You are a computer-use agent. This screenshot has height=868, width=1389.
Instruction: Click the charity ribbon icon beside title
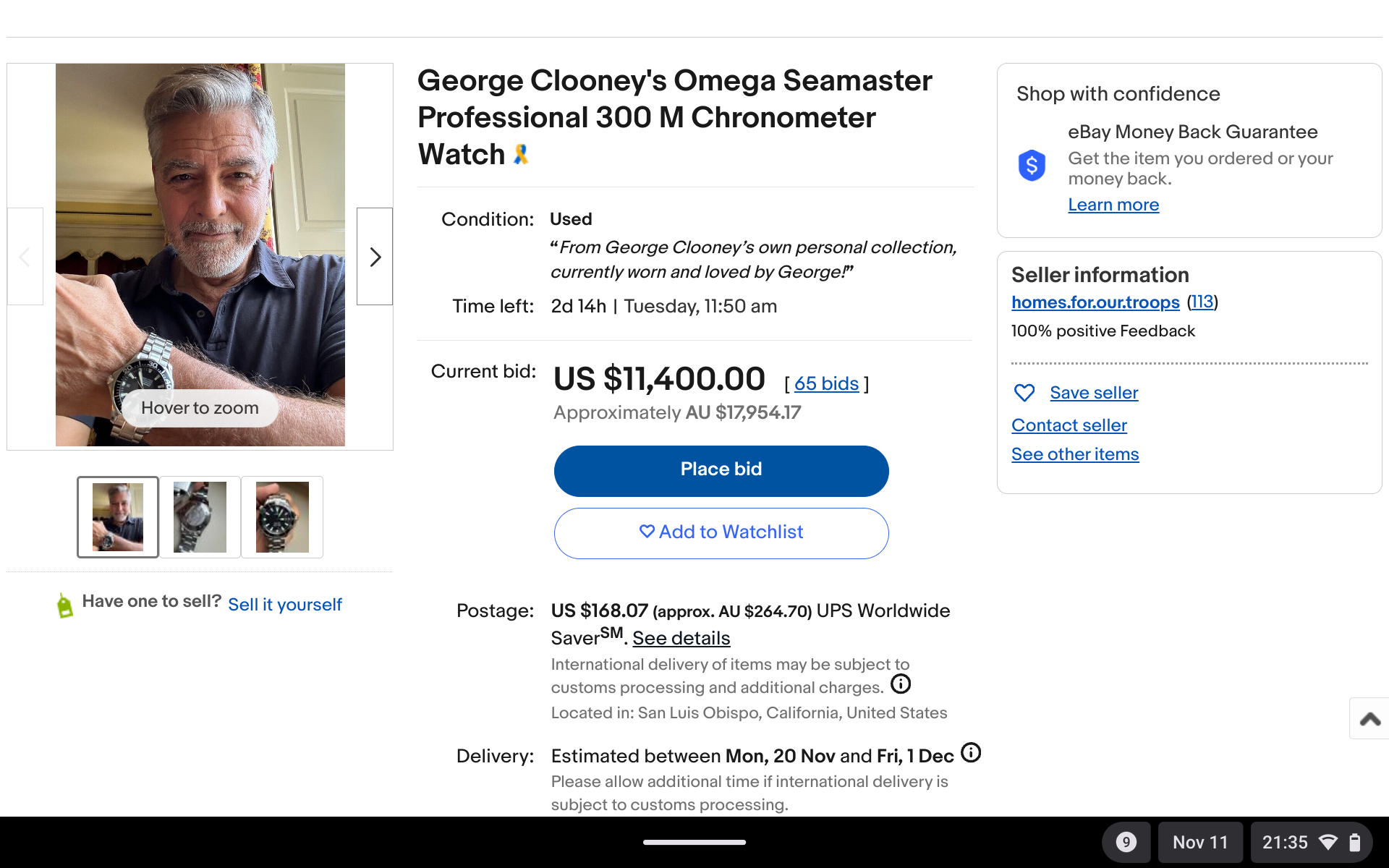point(521,154)
